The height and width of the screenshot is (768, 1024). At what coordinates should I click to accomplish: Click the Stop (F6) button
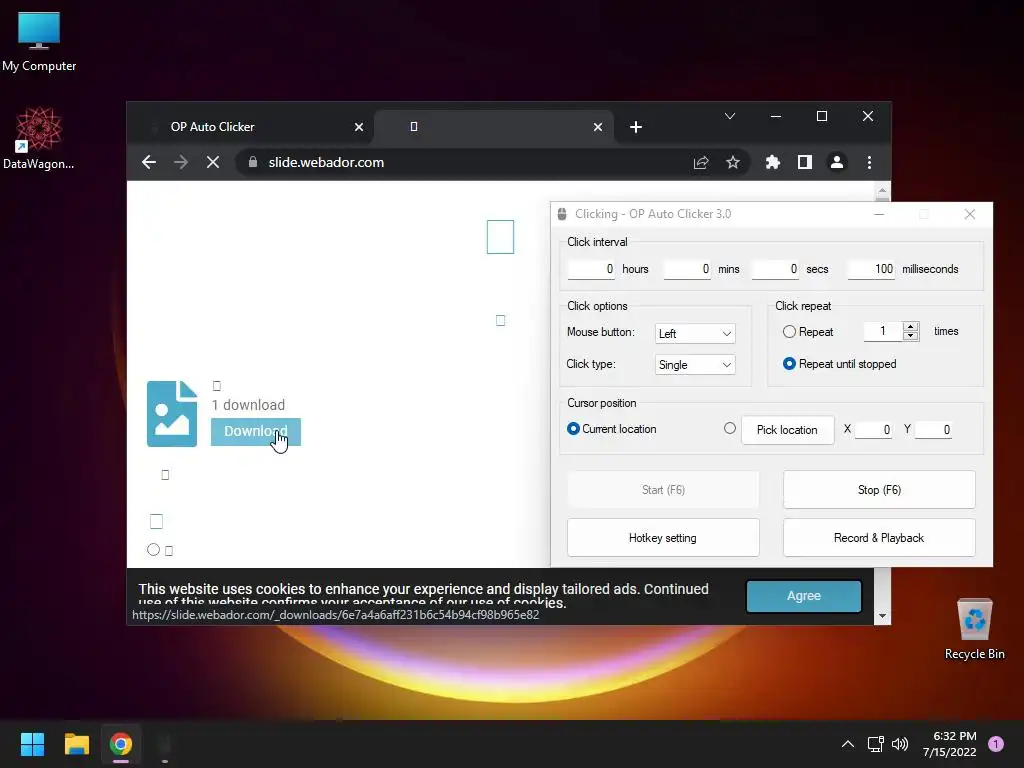coord(879,490)
